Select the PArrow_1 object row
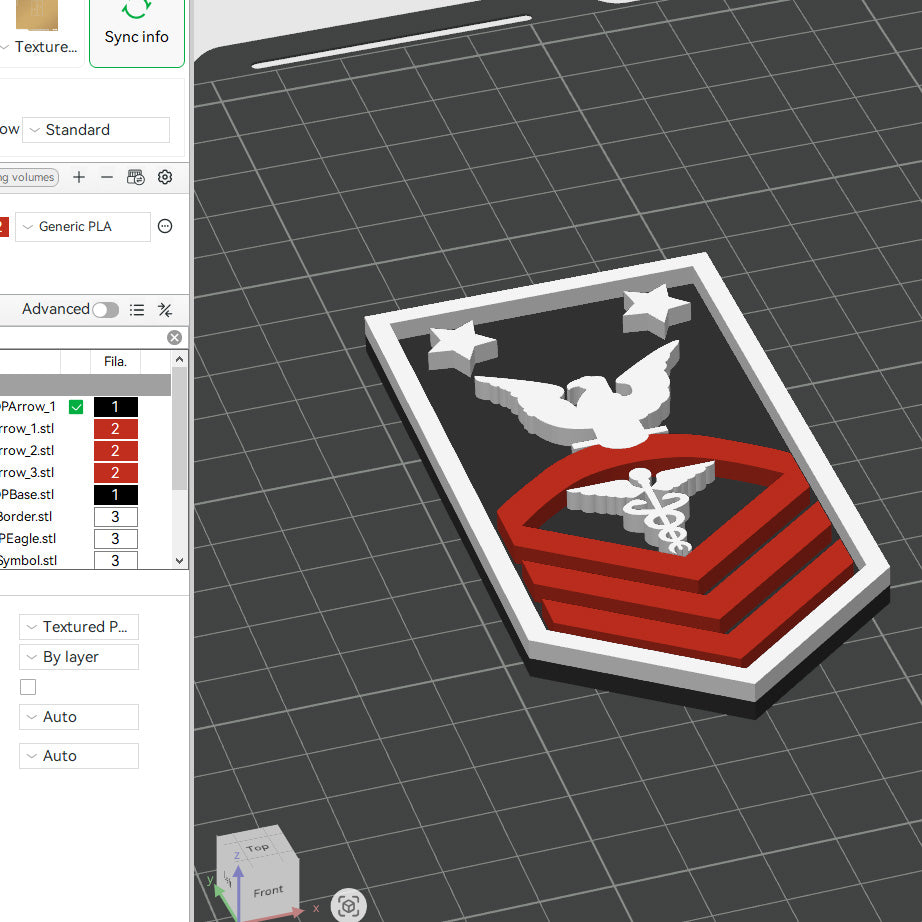Viewport: 922px width, 922px height. [28, 407]
